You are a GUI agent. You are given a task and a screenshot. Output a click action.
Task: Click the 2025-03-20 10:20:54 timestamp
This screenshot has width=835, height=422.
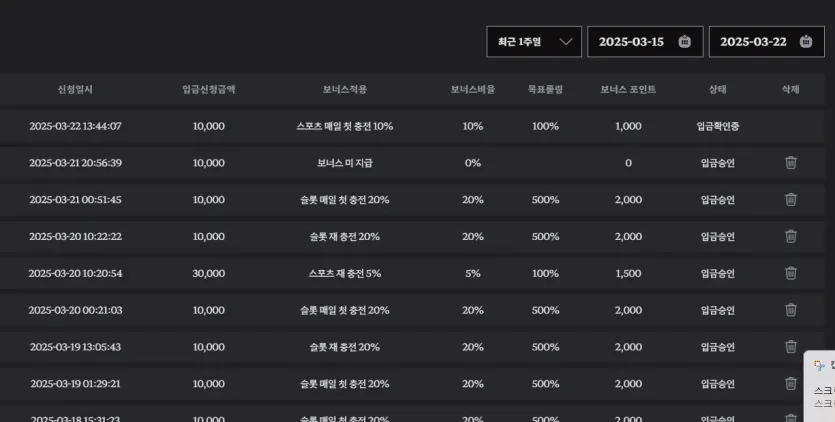75,273
